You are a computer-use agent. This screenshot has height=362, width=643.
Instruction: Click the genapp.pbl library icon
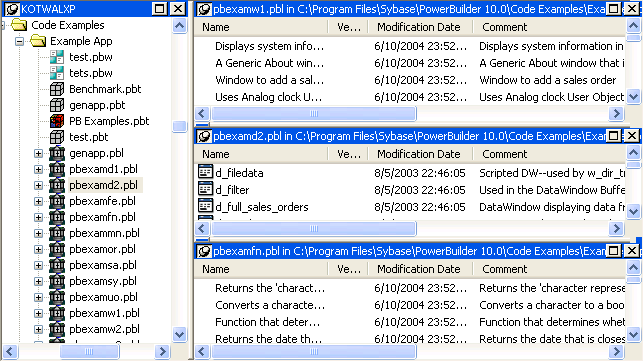57,153
